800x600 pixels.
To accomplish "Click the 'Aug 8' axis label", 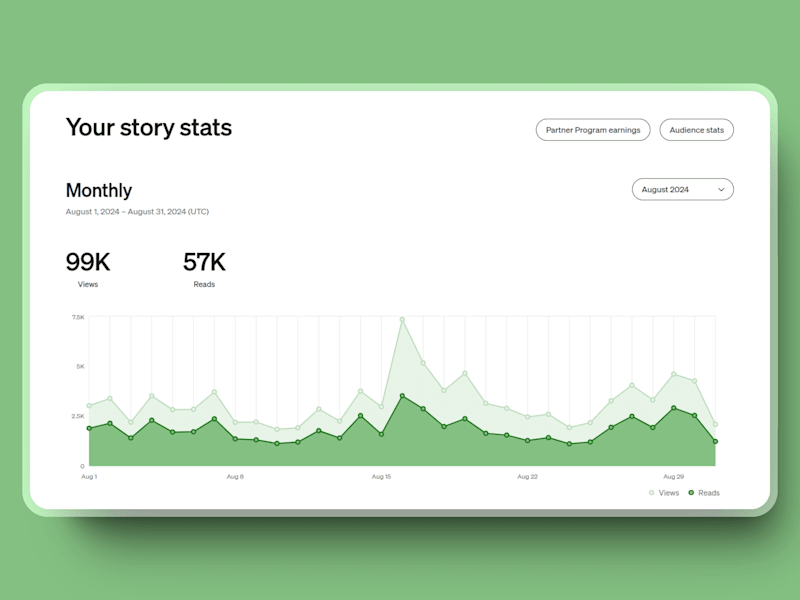I will coord(235,477).
